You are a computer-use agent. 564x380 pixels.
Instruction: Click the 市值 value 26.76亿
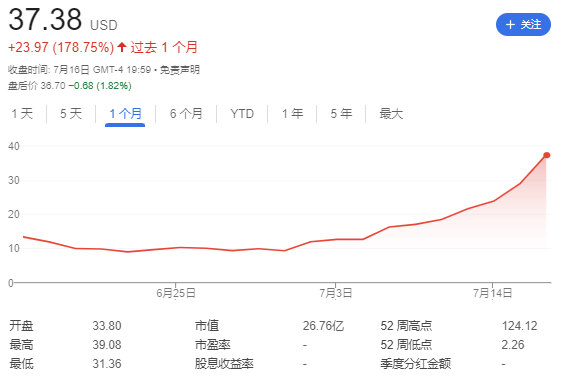[323, 326]
